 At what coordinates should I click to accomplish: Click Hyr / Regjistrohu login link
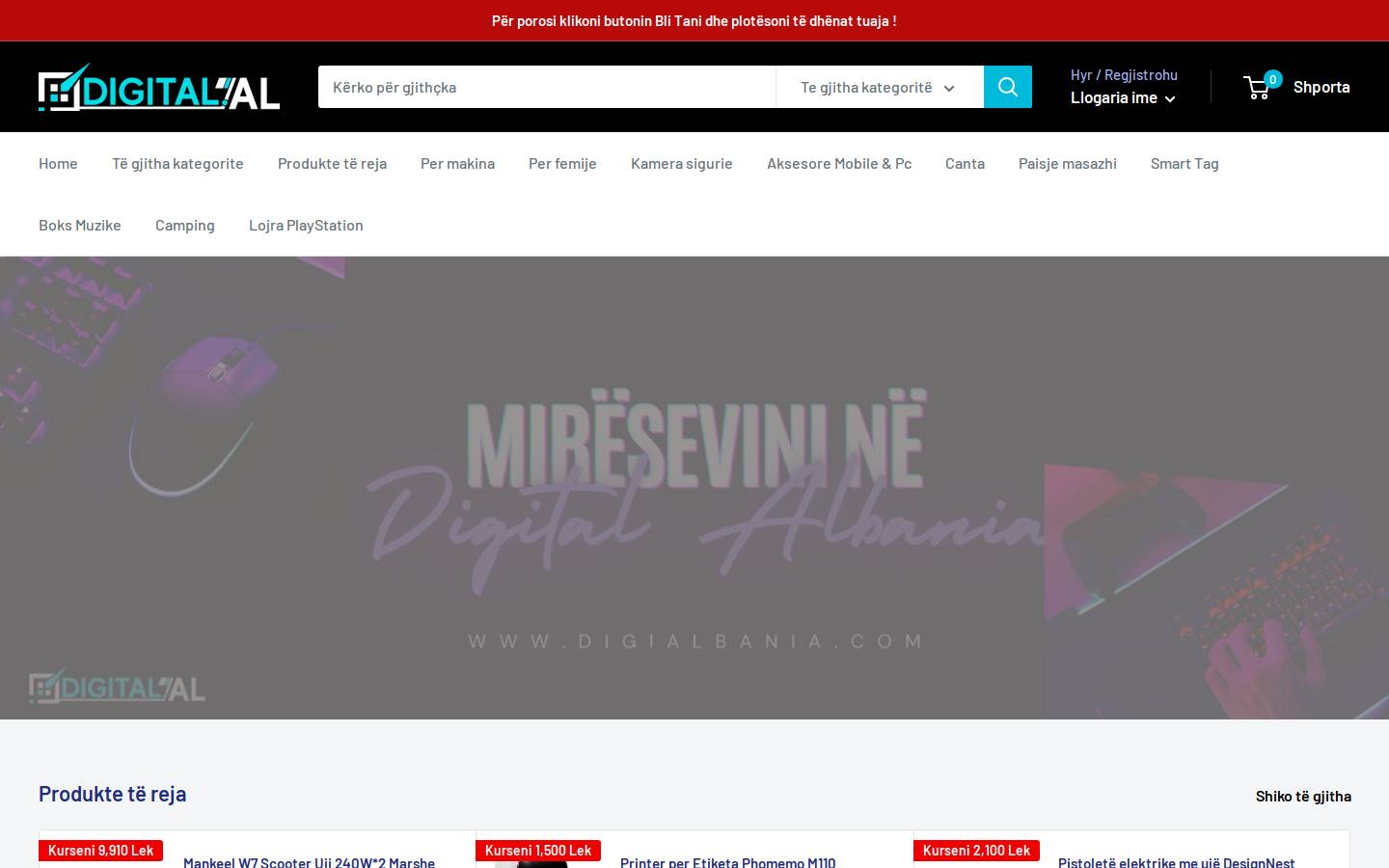[1124, 74]
